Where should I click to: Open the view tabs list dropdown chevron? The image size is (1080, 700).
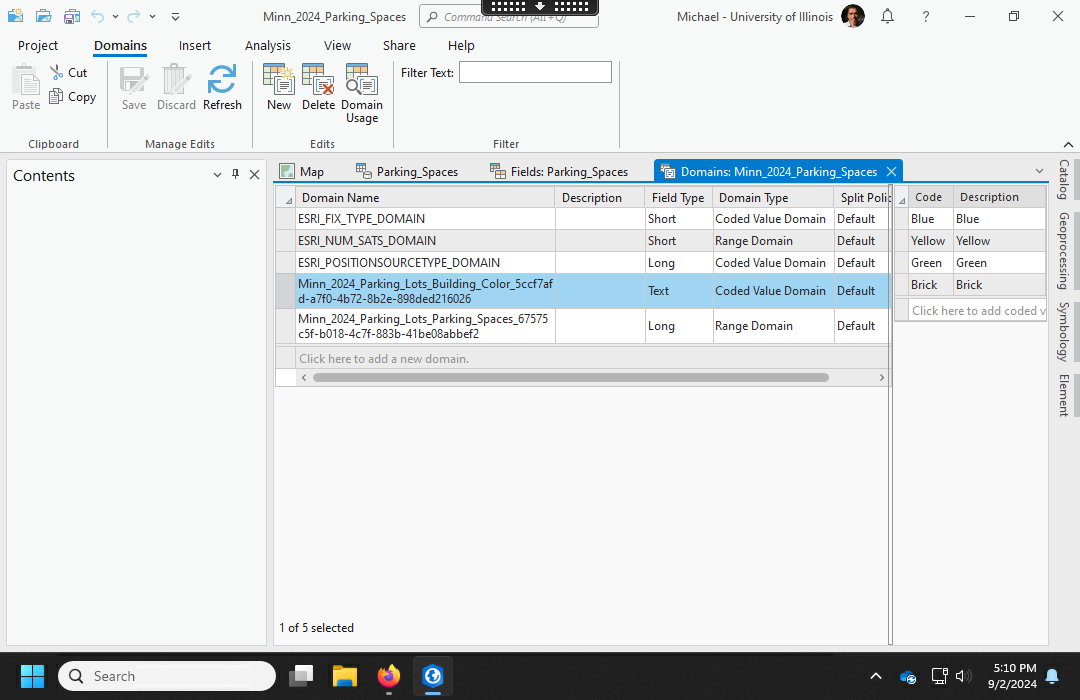tap(1039, 171)
